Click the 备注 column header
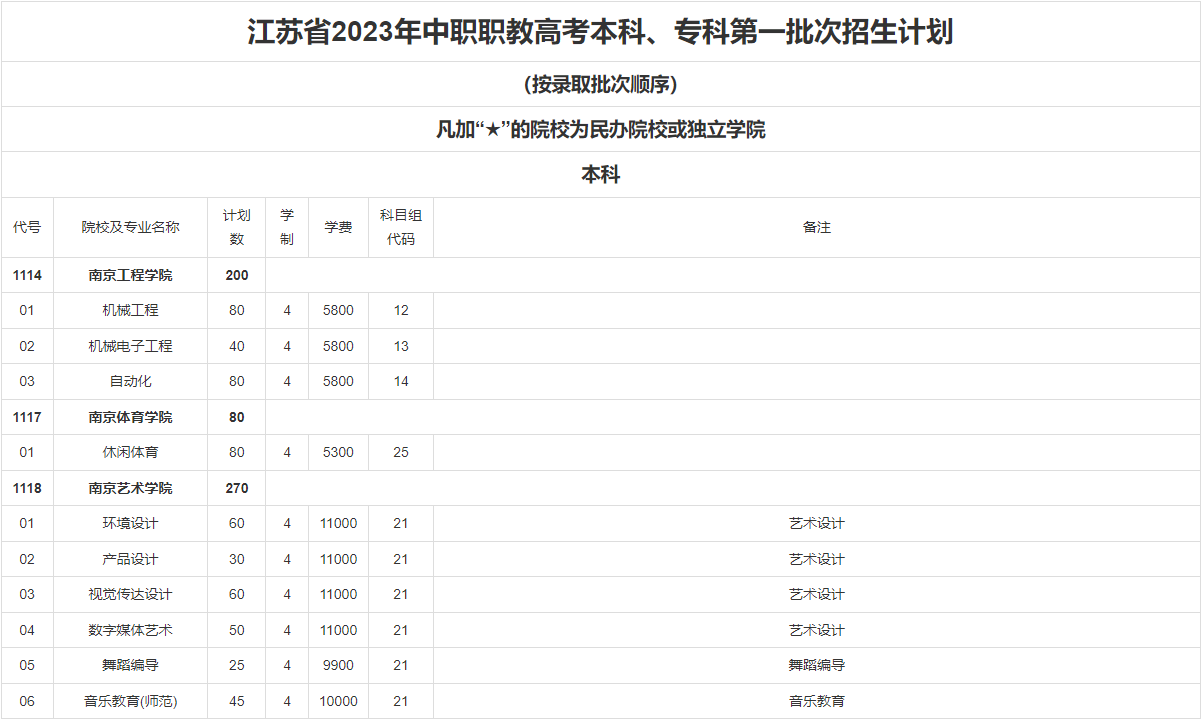1202x719 pixels. coord(817,227)
